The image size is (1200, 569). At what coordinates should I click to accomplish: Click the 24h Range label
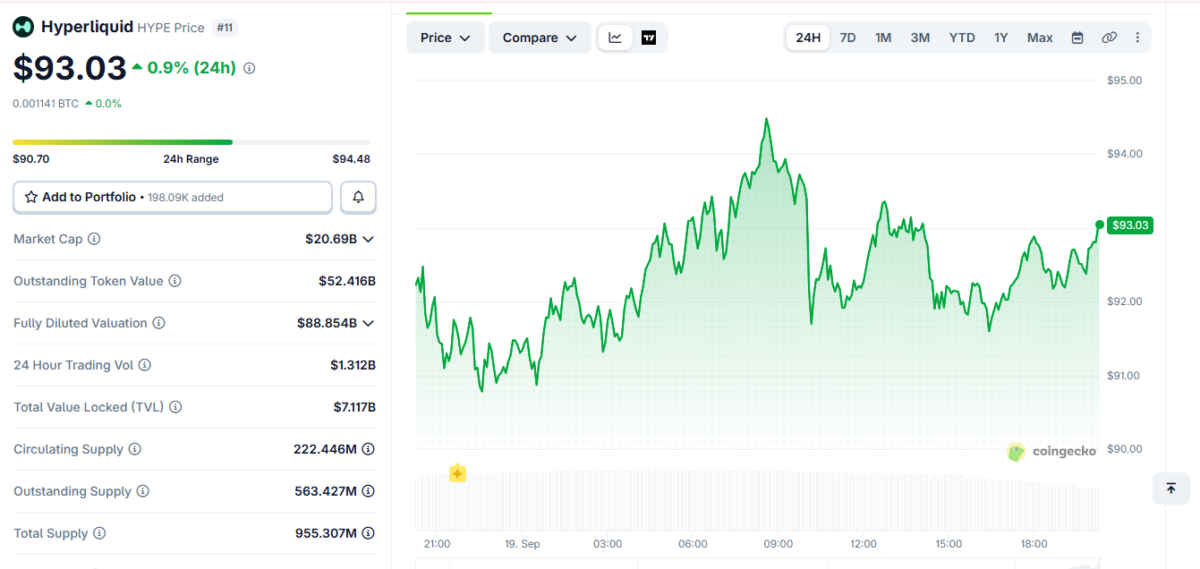tap(191, 159)
